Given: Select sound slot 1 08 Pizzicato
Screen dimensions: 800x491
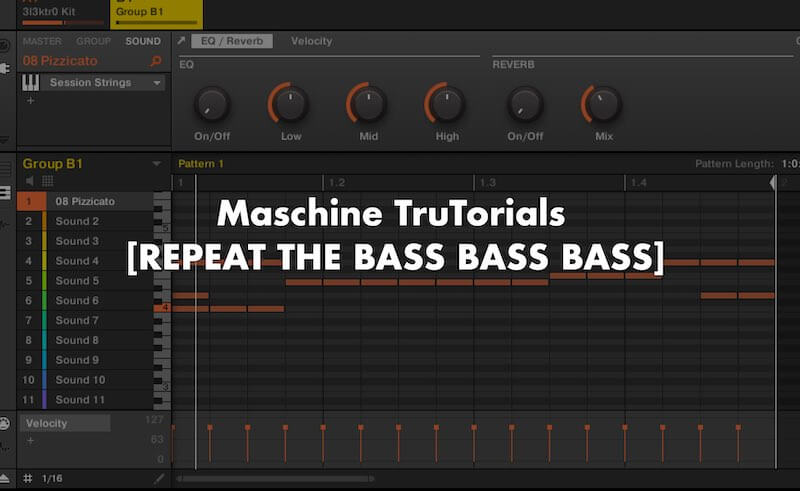Looking at the screenshot, I should tap(85, 201).
